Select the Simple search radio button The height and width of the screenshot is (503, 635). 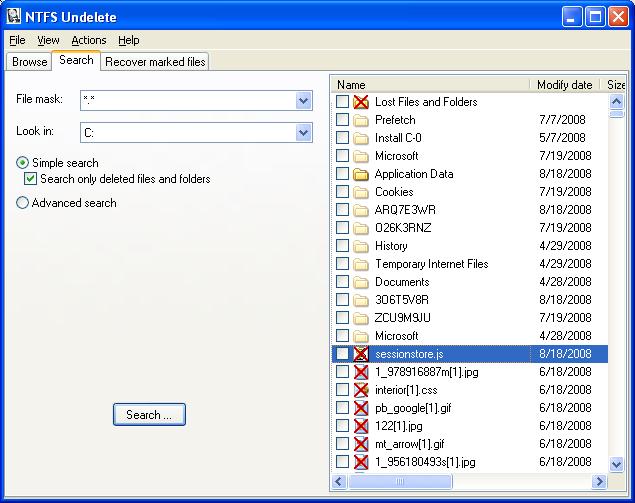tap(22, 163)
